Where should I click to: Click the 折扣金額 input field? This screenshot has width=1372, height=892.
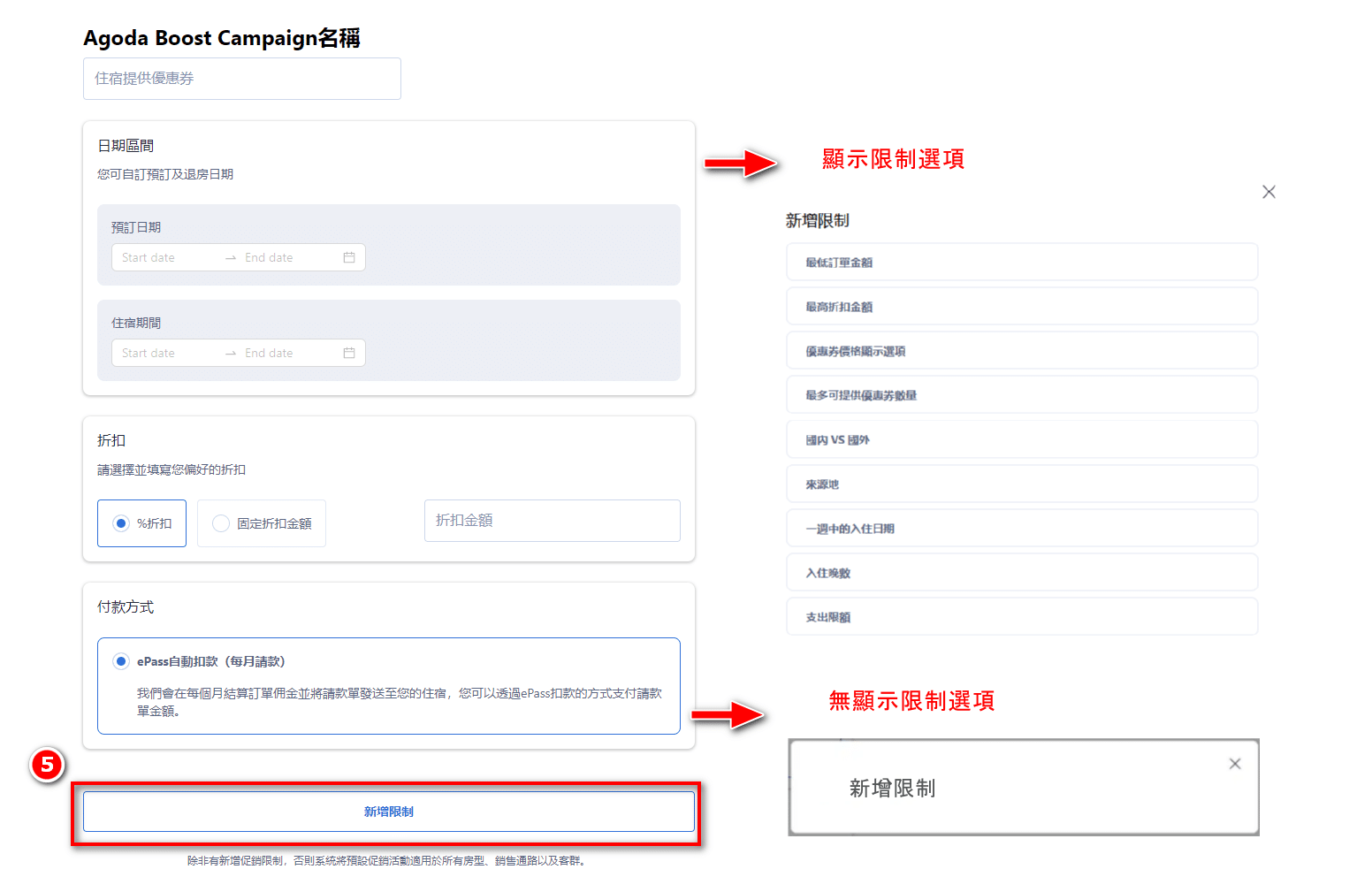(553, 521)
